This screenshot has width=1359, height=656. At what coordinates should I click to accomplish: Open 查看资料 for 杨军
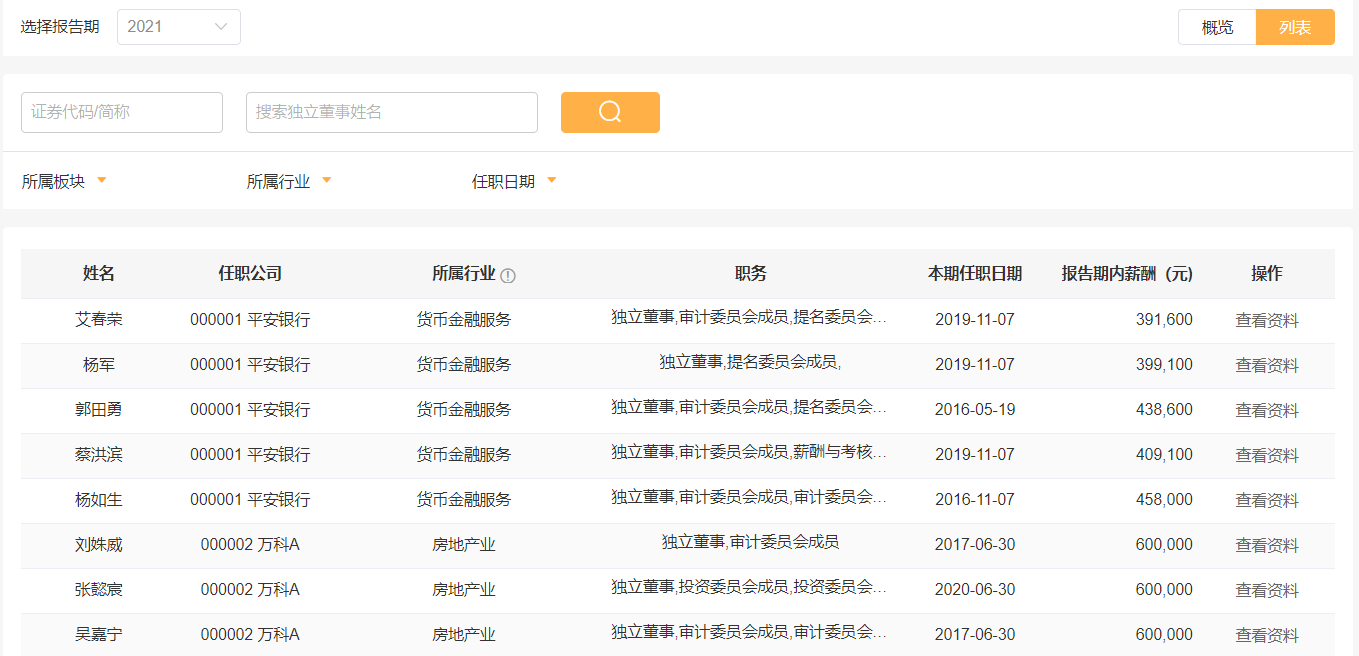1267,365
